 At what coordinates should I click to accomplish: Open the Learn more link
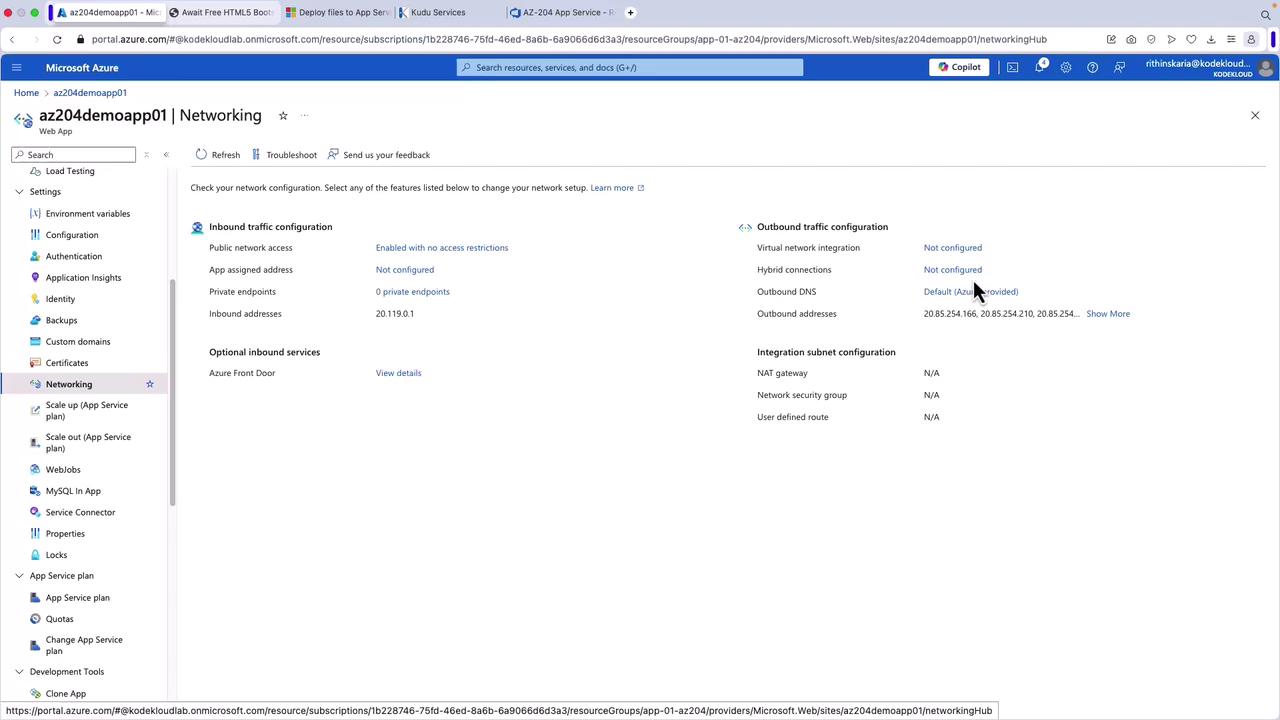pos(617,188)
